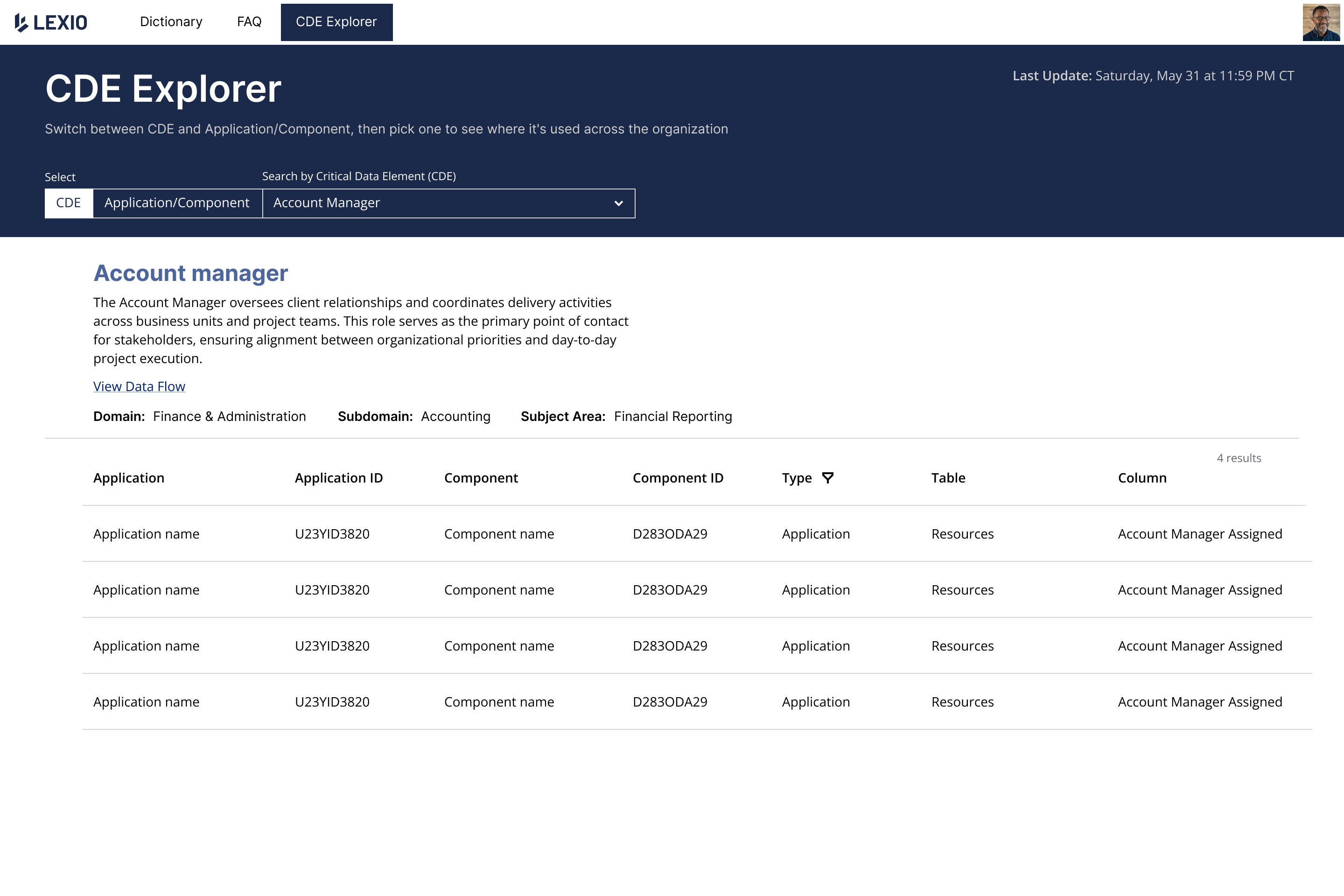Screen dimensions: 1344x896
Task: Click the LEXIO logo
Action: tap(51, 22)
